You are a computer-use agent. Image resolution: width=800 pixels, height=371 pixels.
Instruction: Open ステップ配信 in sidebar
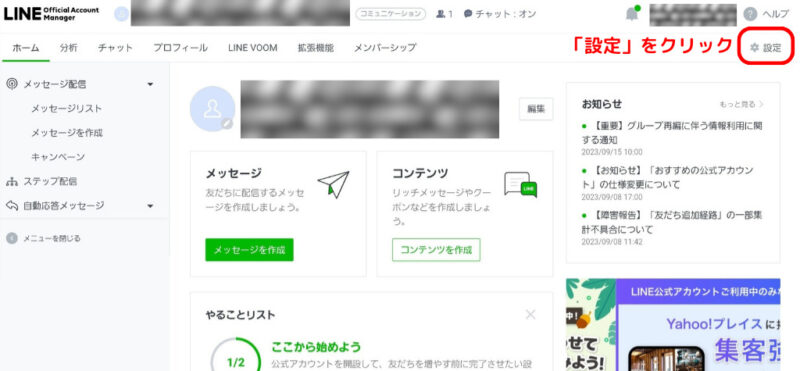(x=50, y=181)
